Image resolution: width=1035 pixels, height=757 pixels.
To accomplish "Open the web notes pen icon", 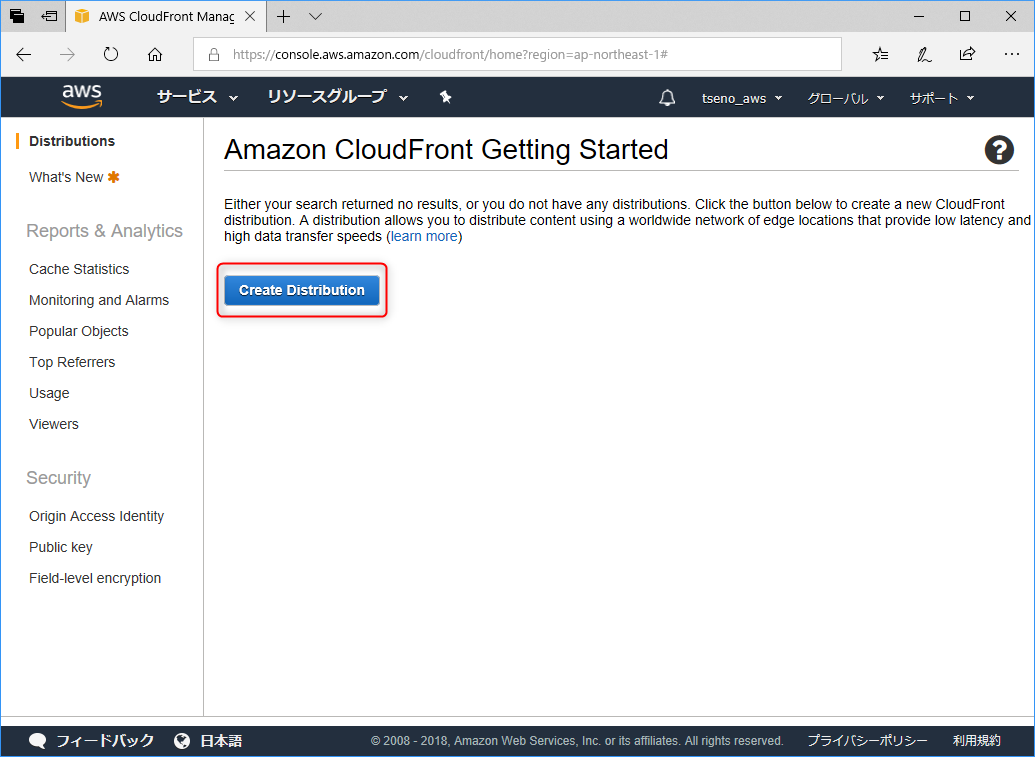I will tap(923, 54).
